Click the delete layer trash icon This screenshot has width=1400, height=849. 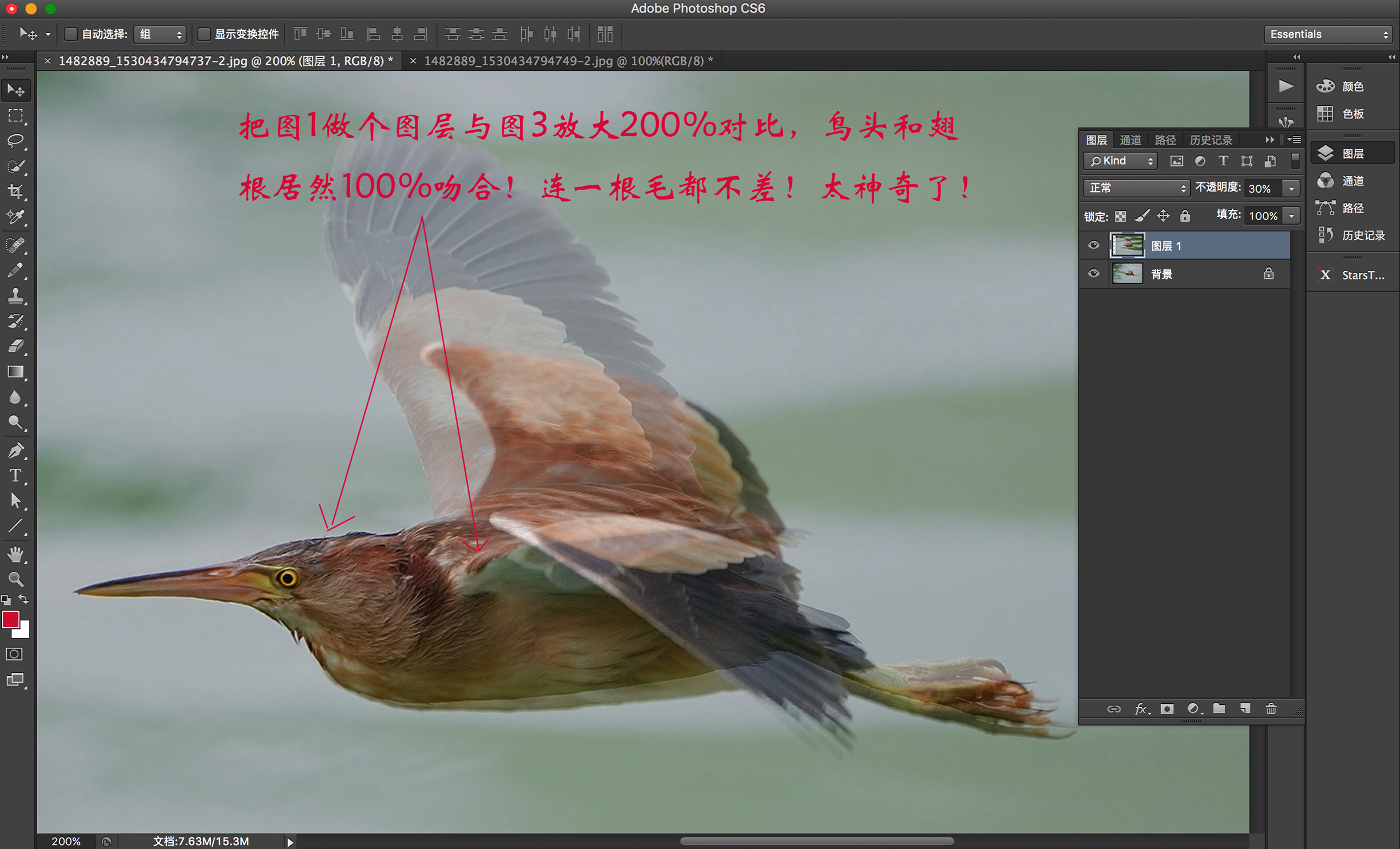coord(1270,709)
